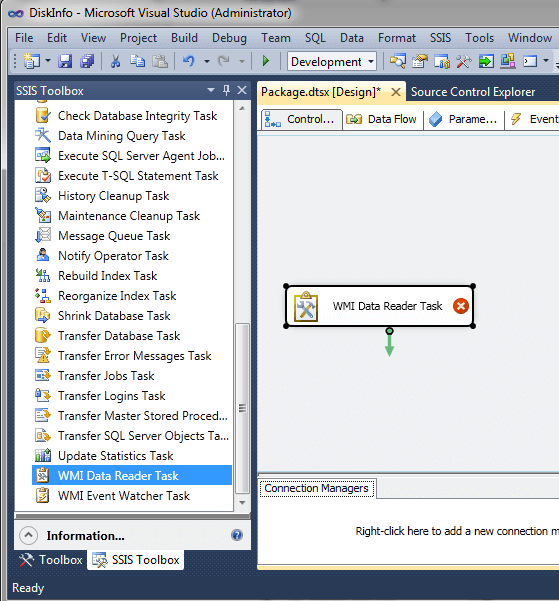Select Reorganize Index Task item
Screen dimensions: 559x601
coord(132,296)
